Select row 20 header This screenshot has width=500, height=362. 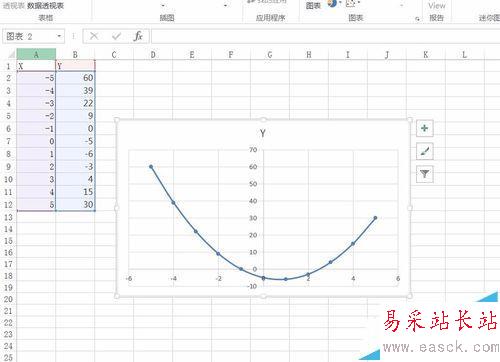click(8, 299)
